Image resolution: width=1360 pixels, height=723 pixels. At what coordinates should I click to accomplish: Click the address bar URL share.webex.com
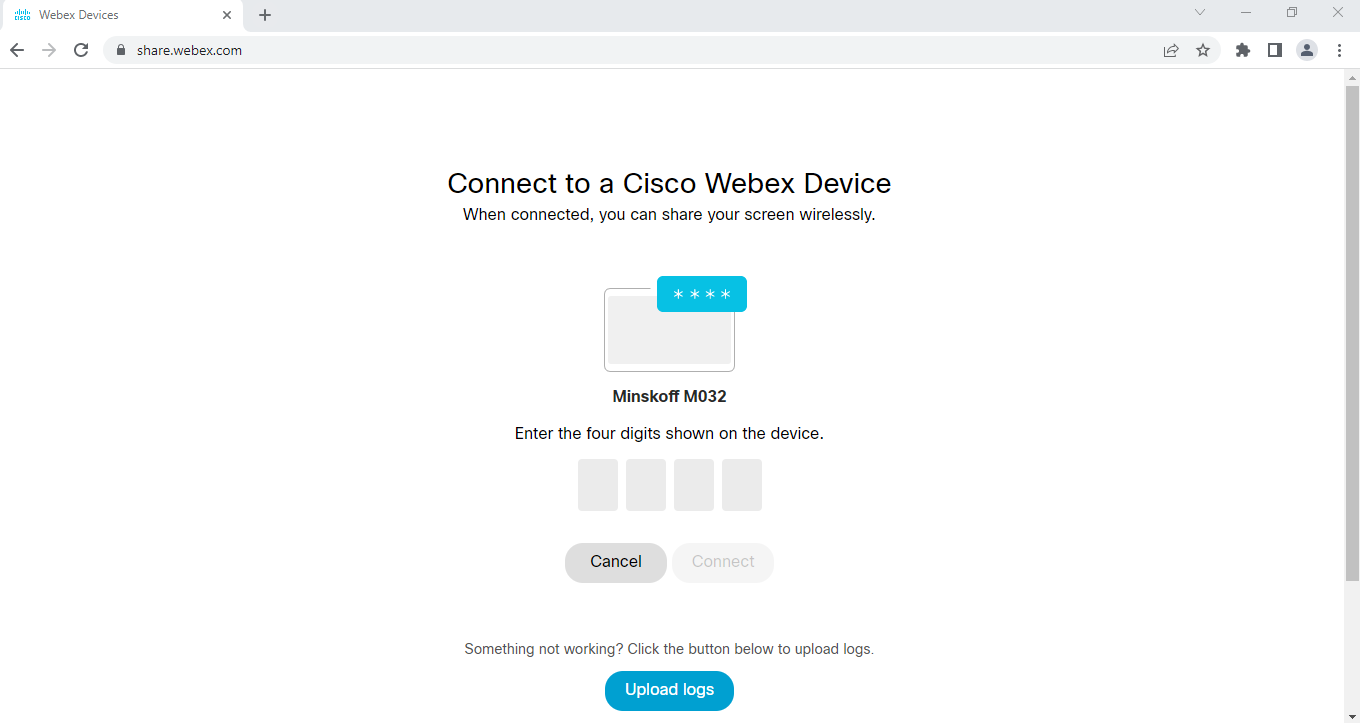click(x=189, y=50)
